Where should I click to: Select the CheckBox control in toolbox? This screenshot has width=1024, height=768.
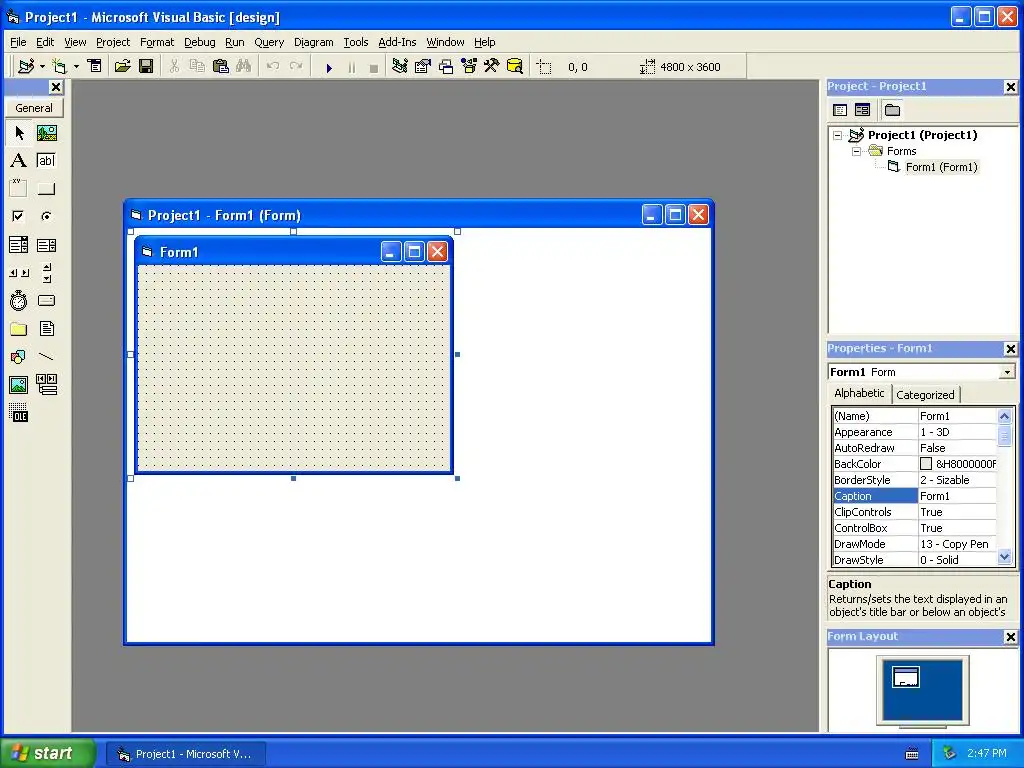click(19, 216)
